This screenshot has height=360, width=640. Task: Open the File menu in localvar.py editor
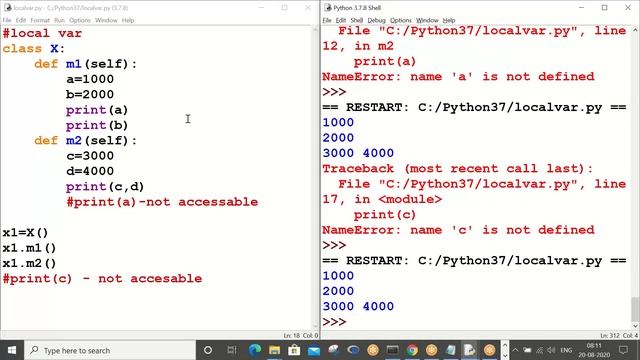tap(7, 20)
